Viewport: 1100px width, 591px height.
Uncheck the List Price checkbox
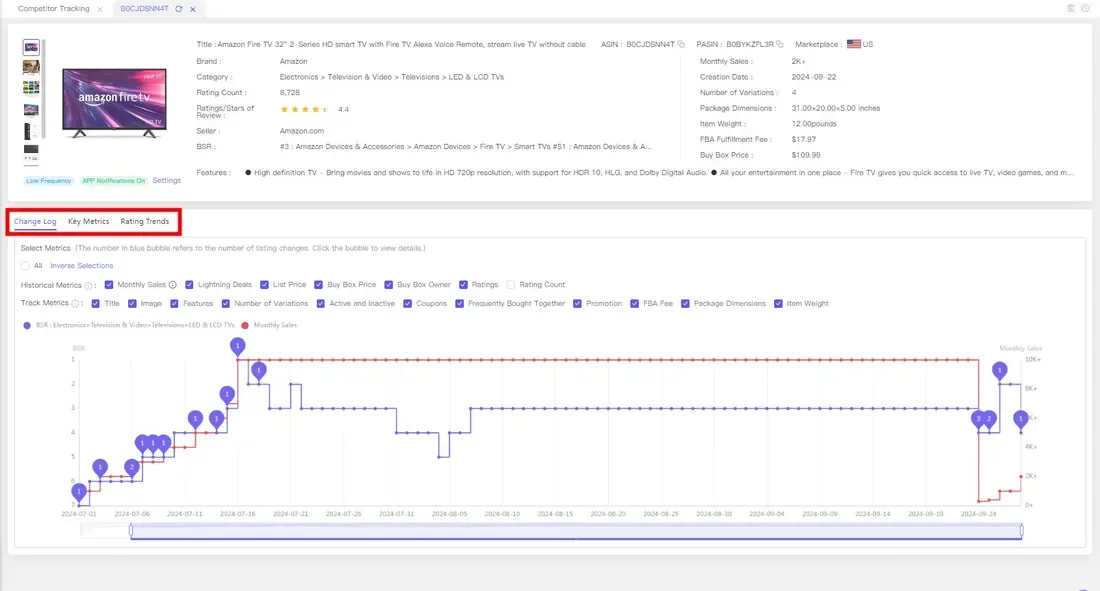(x=264, y=285)
